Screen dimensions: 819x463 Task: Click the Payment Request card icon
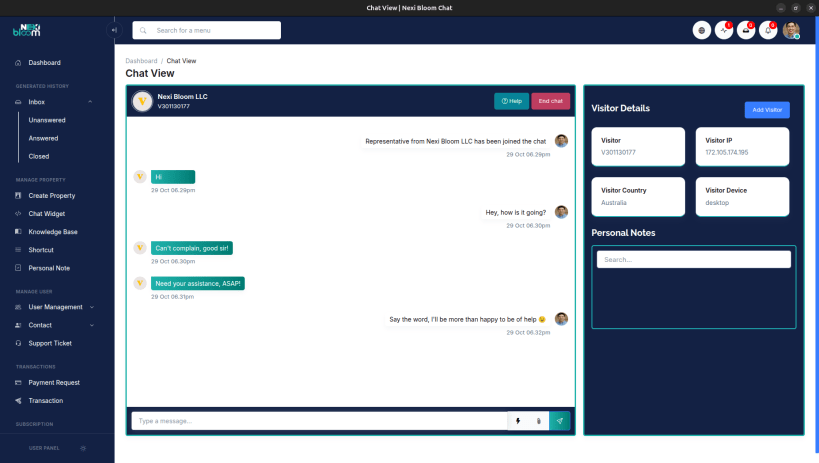(x=18, y=383)
